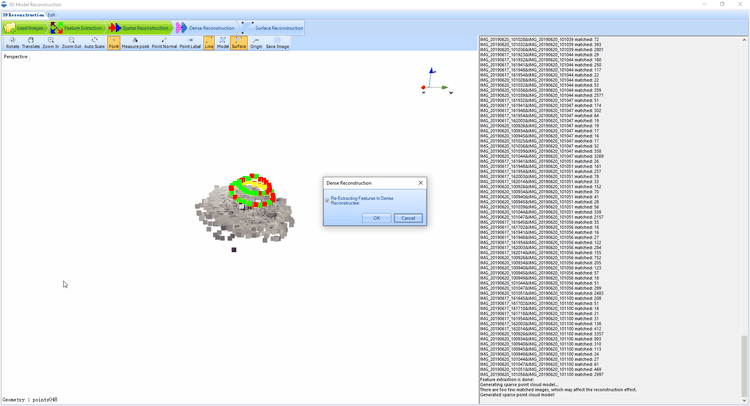This screenshot has height=406, width=750.
Task: Uncheck Re-Extracting Features in Dense Reconstruction
Action: (327, 198)
